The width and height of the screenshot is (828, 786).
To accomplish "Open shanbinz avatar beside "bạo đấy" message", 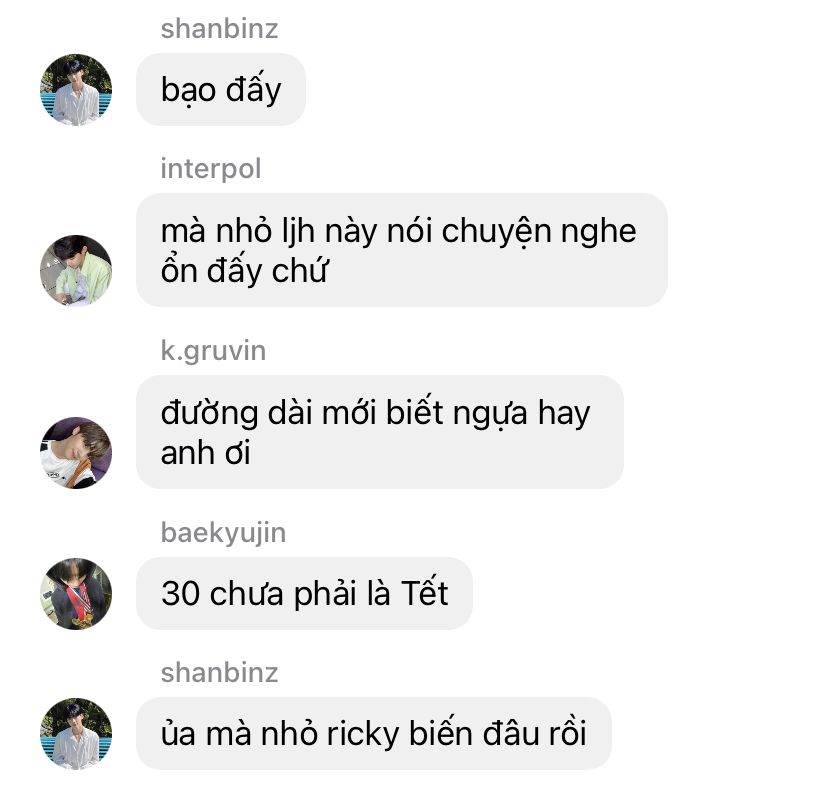I will (76, 89).
